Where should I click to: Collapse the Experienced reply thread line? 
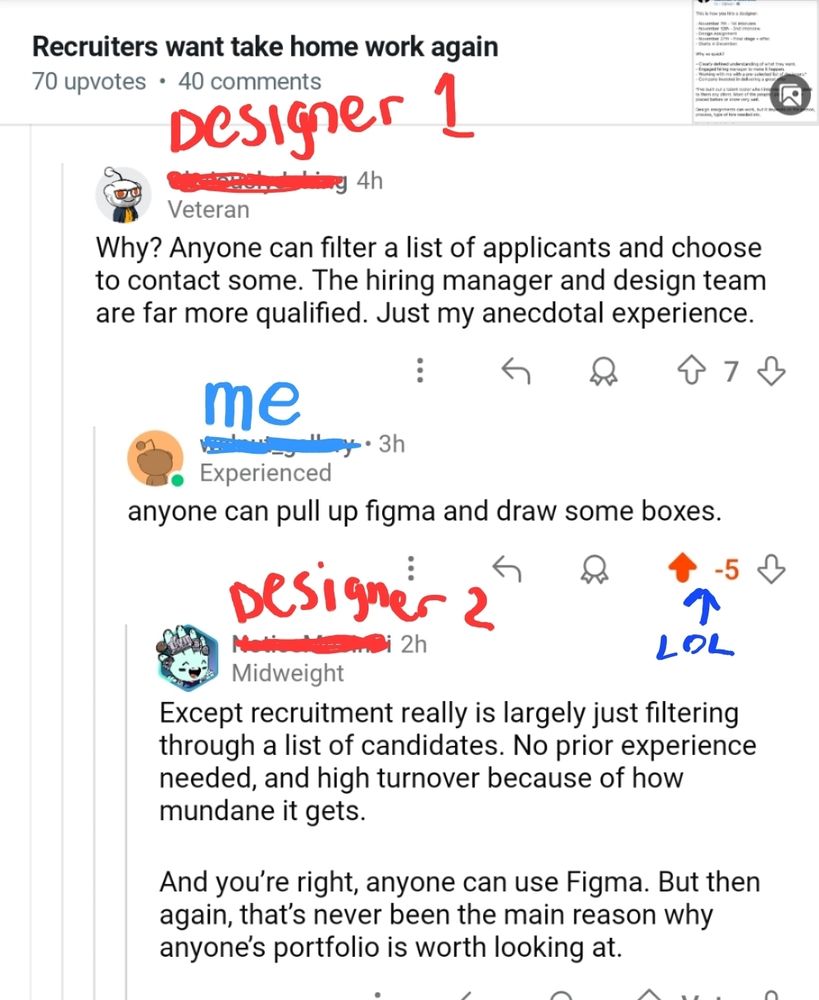94,702
